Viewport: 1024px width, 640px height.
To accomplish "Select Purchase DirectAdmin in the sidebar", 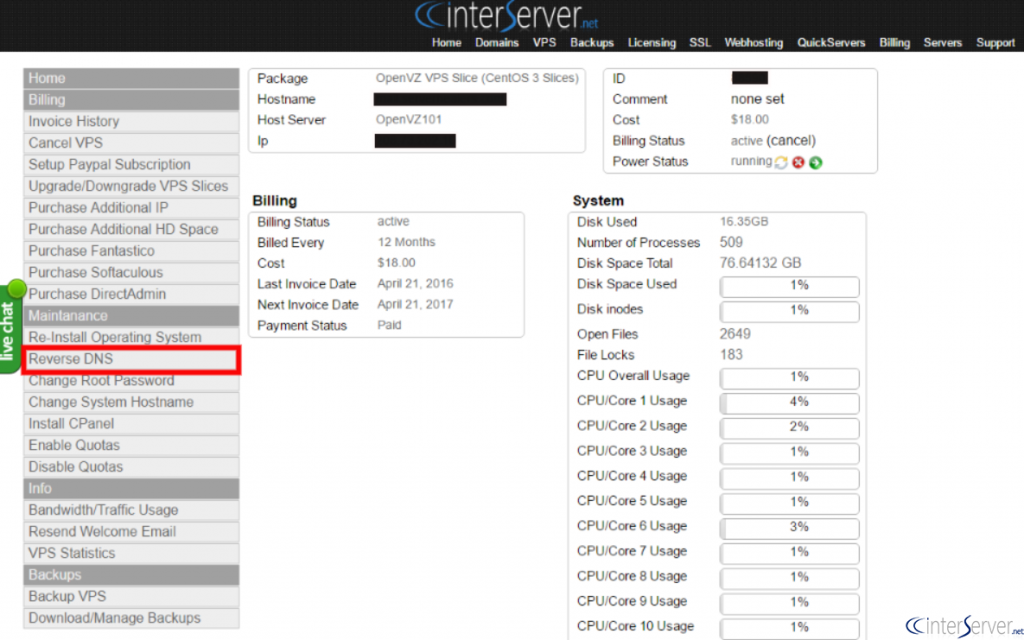I will pyautogui.click(x=131, y=294).
